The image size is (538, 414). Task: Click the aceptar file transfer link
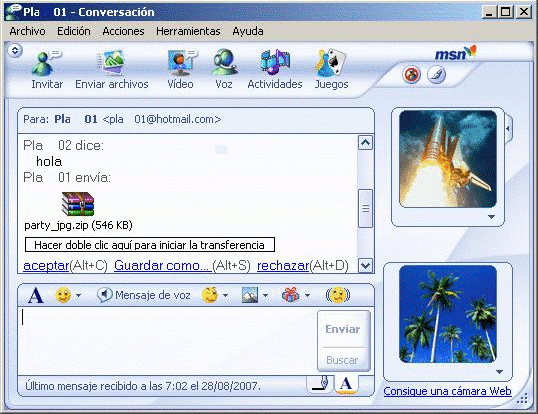(x=46, y=265)
